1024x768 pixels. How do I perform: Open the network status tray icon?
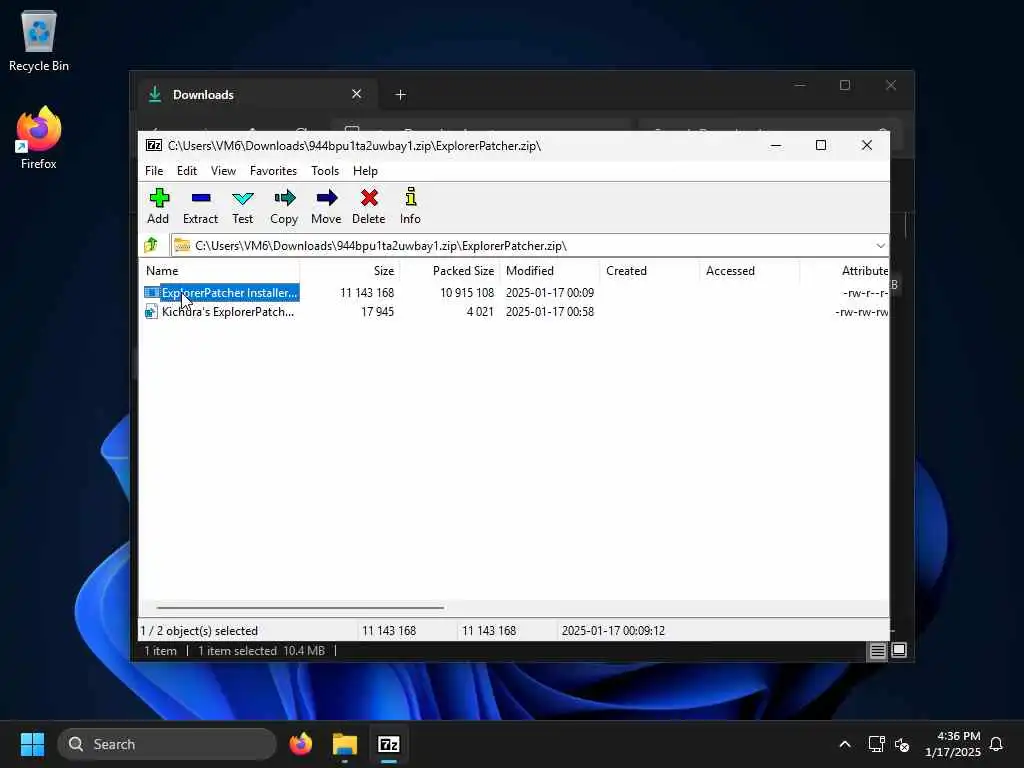876,744
